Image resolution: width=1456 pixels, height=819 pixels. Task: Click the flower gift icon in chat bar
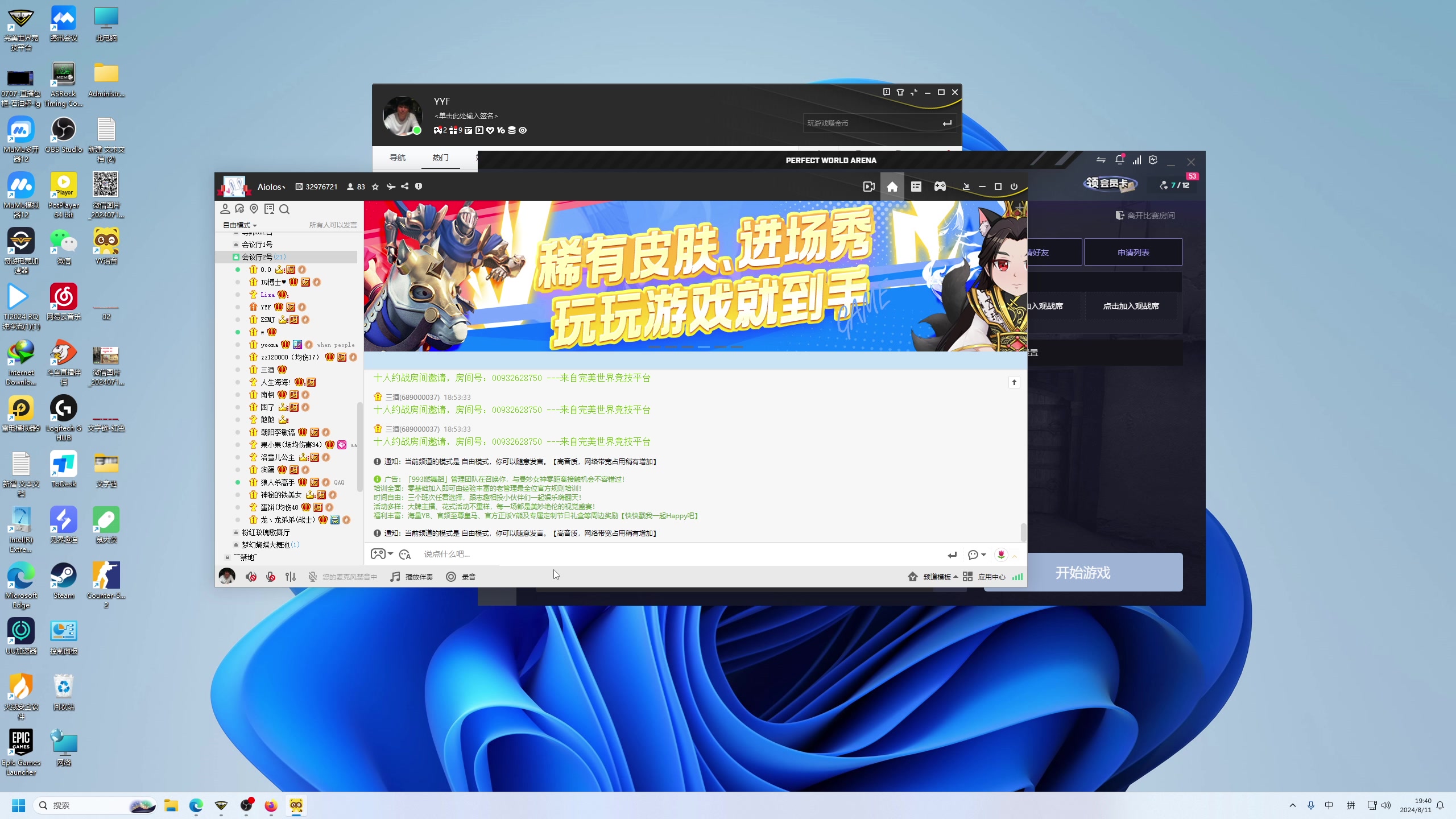[x=1001, y=554]
